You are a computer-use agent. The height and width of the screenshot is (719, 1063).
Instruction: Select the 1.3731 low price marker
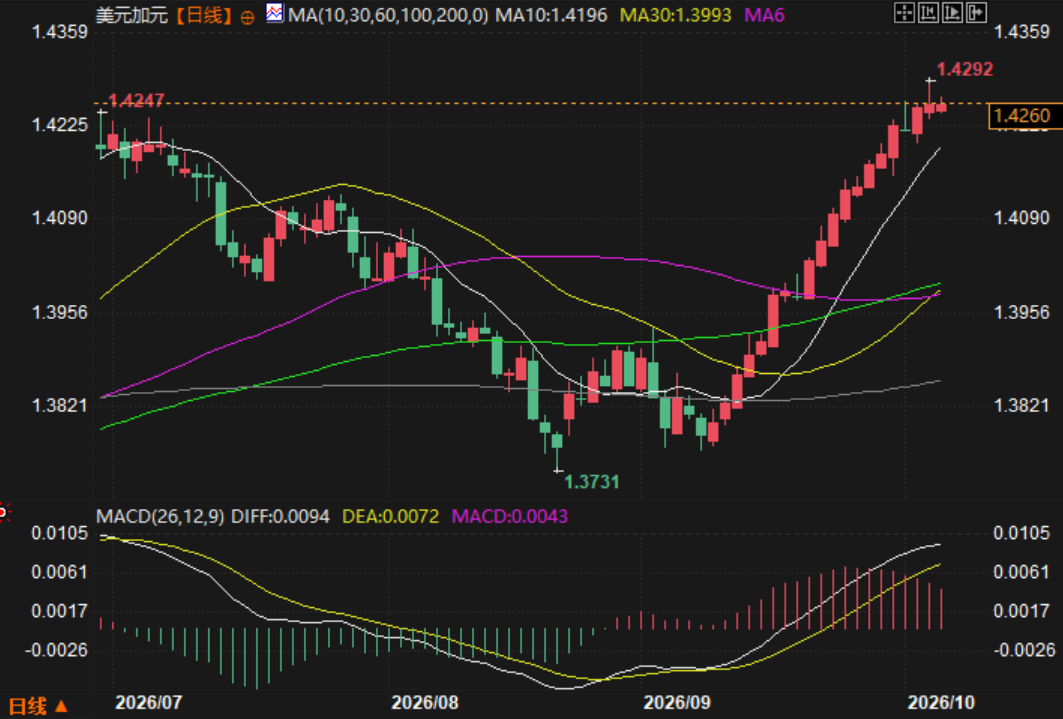tap(592, 482)
